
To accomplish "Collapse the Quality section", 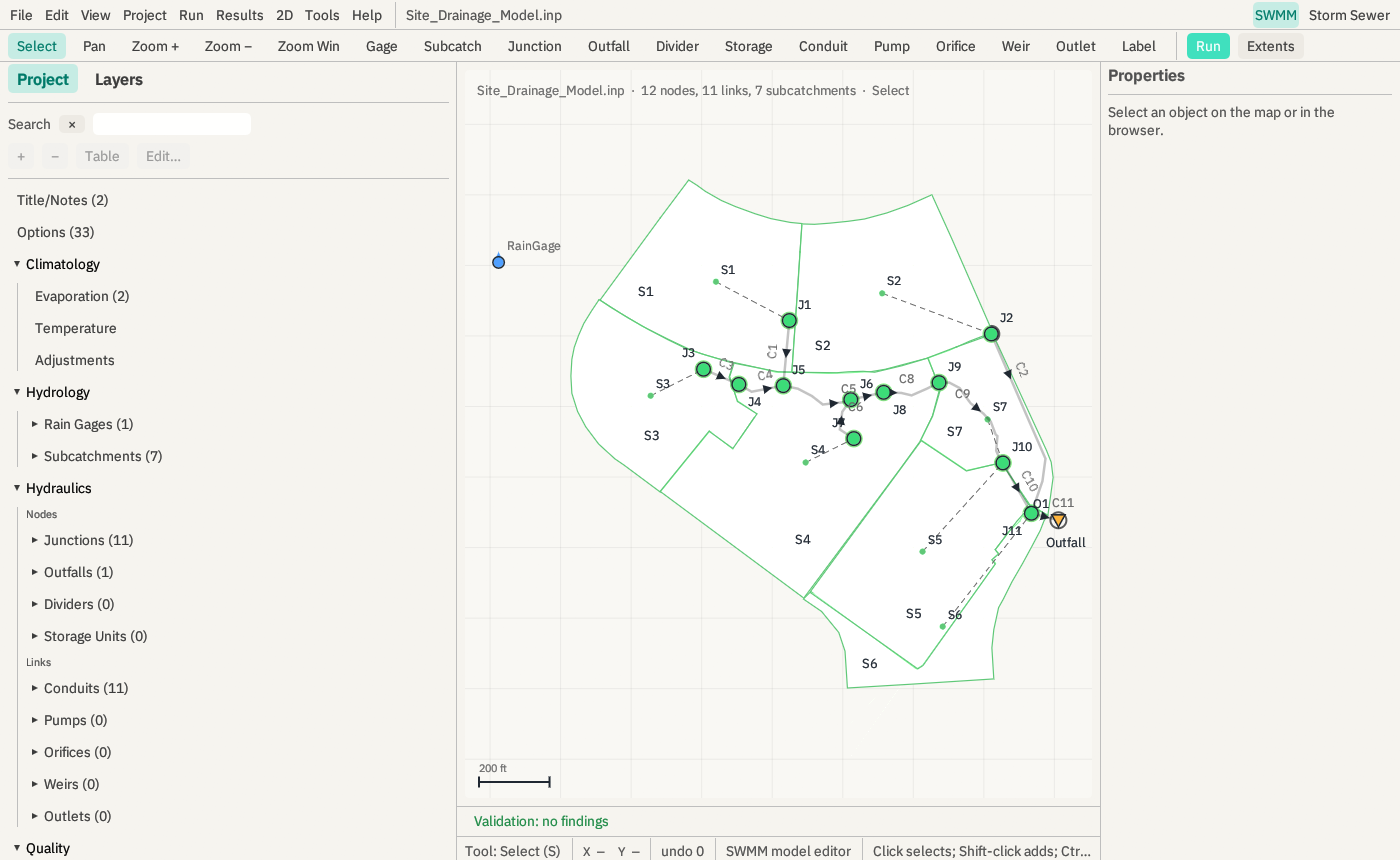I will coord(17,848).
